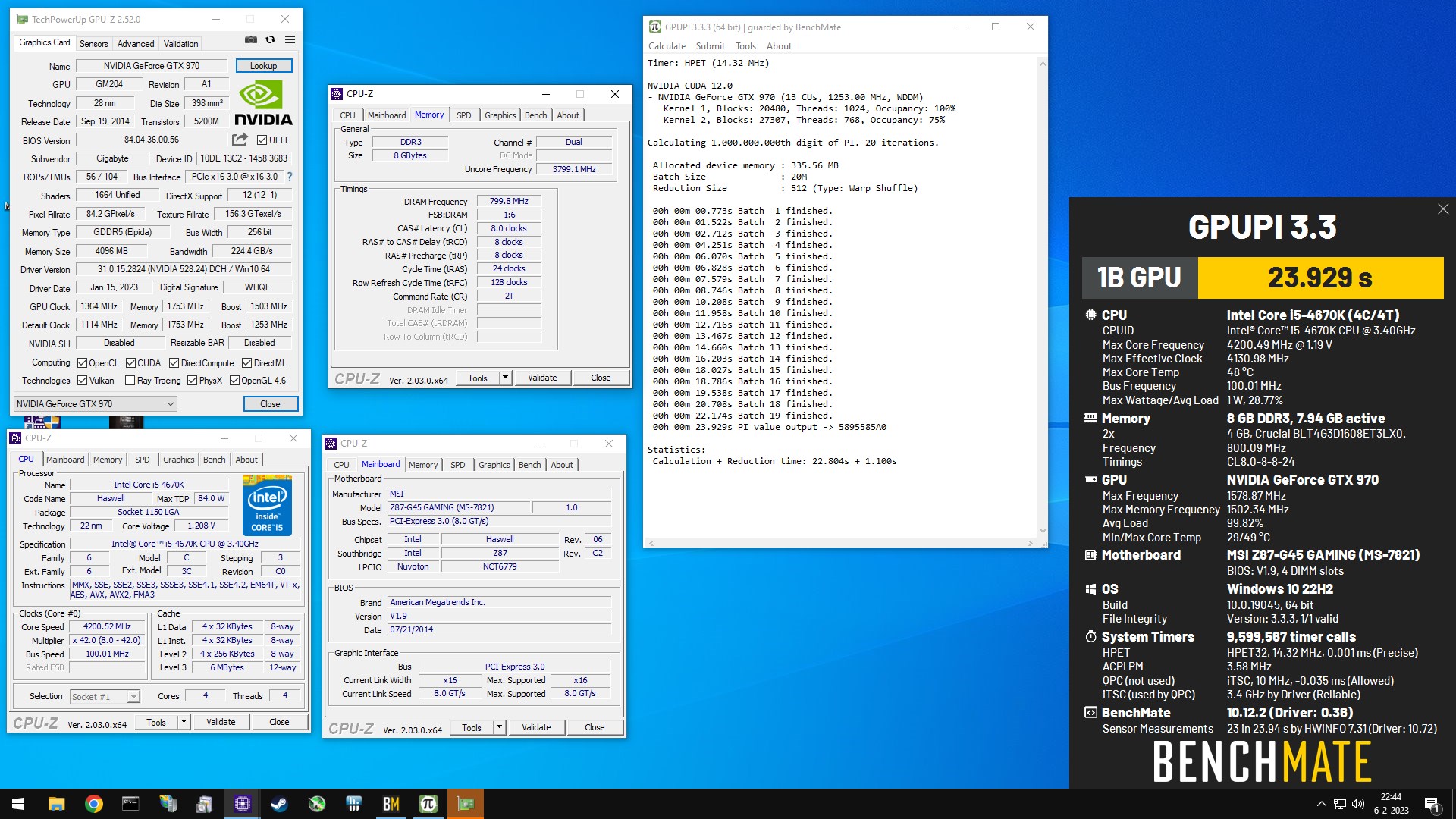Click GPUPI horizontal scrollbar right arrow

pyautogui.click(x=1030, y=543)
